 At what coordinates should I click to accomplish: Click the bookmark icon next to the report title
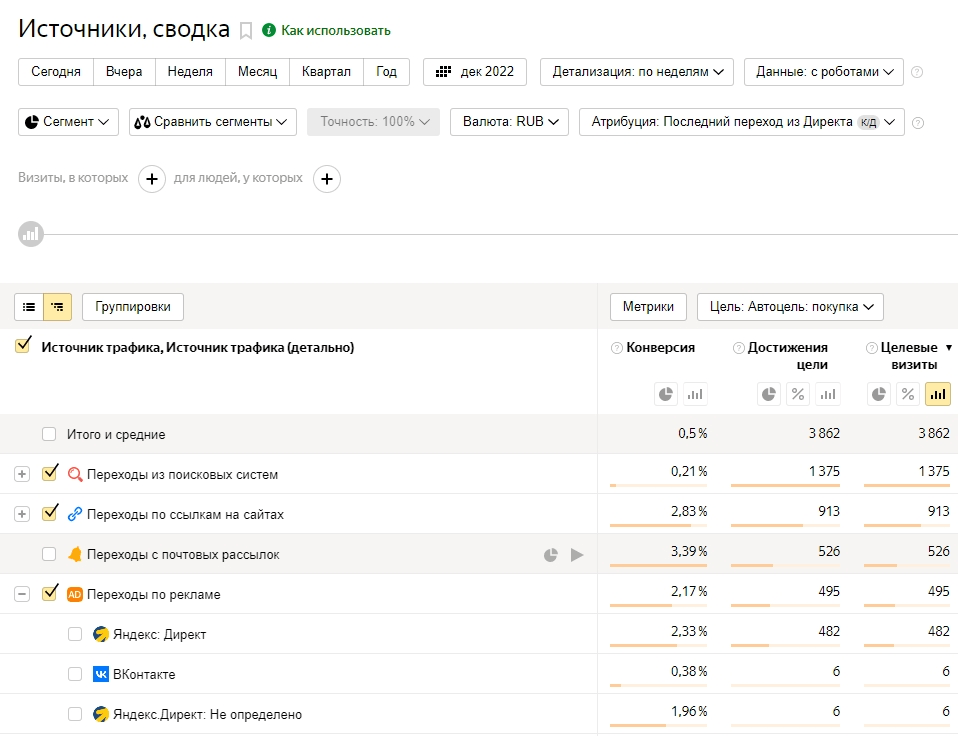pyautogui.click(x=246, y=31)
